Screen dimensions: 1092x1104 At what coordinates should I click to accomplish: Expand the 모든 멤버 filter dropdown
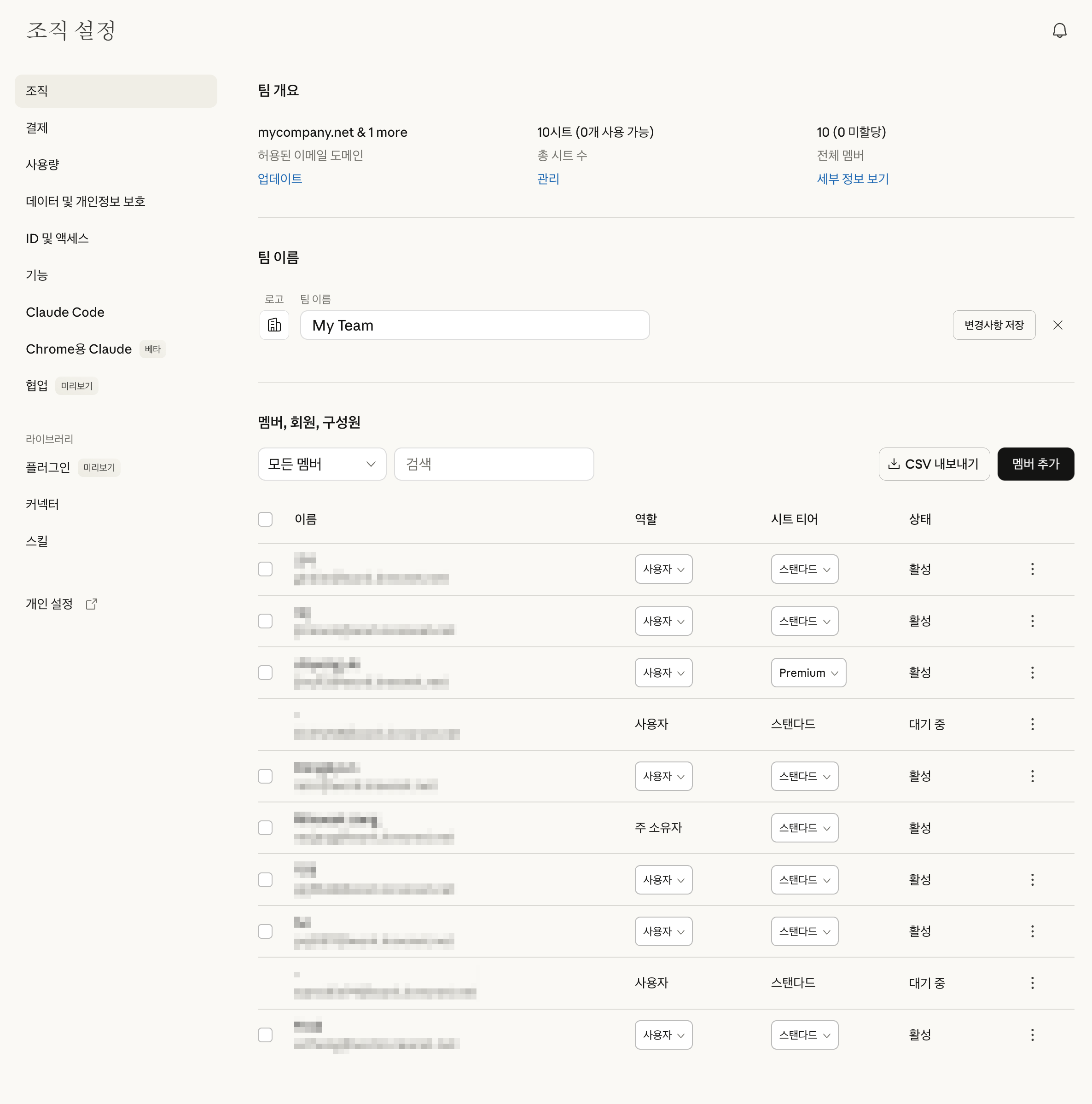pyautogui.click(x=322, y=464)
